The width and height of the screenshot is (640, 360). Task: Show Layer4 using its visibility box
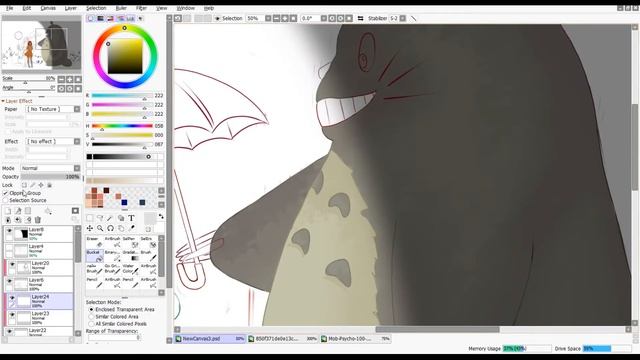click(x=9, y=247)
